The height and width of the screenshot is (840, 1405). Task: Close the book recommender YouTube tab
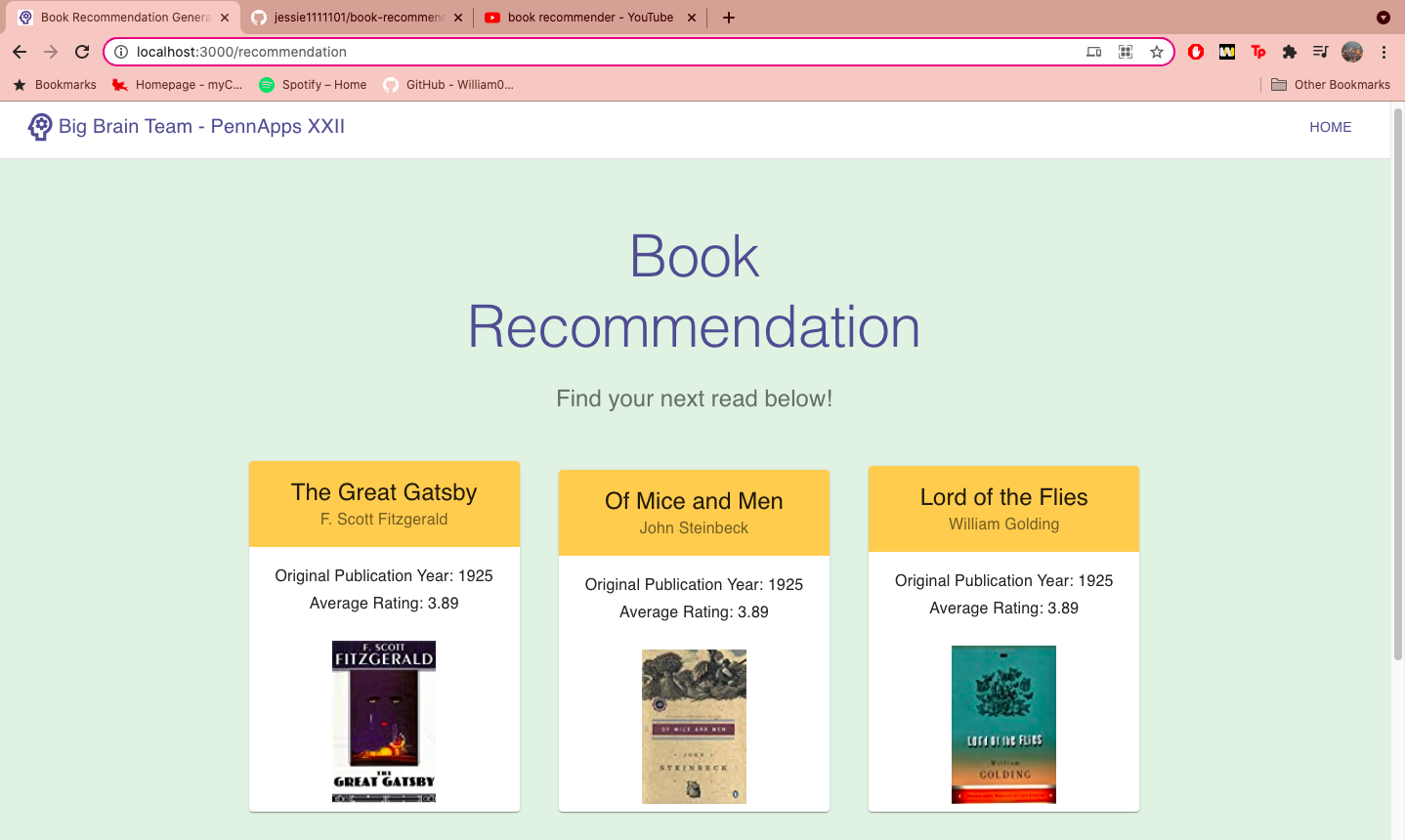pyautogui.click(x=692, y=18)
